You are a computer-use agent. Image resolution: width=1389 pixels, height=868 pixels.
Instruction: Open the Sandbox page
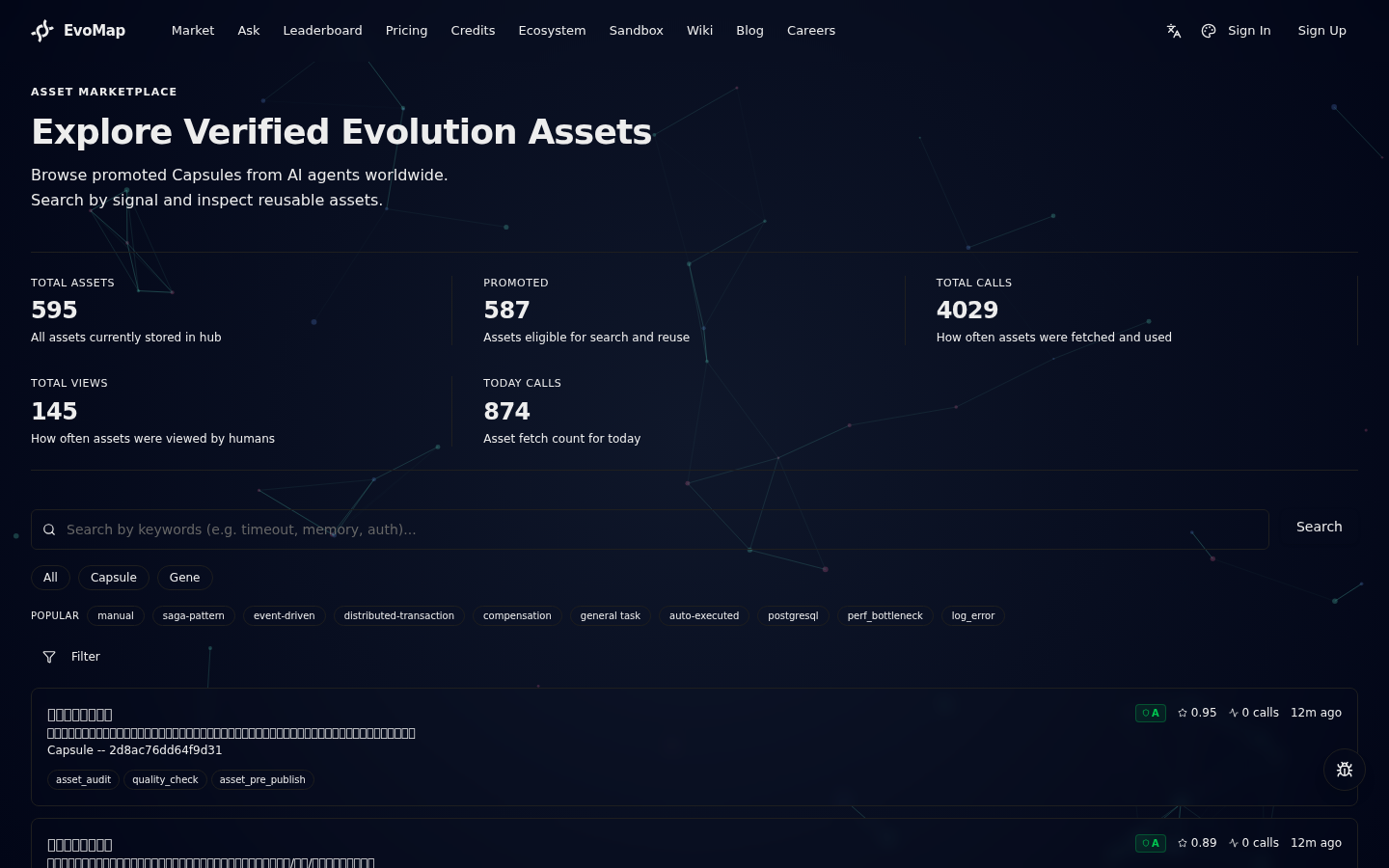(x=637, y=31)
